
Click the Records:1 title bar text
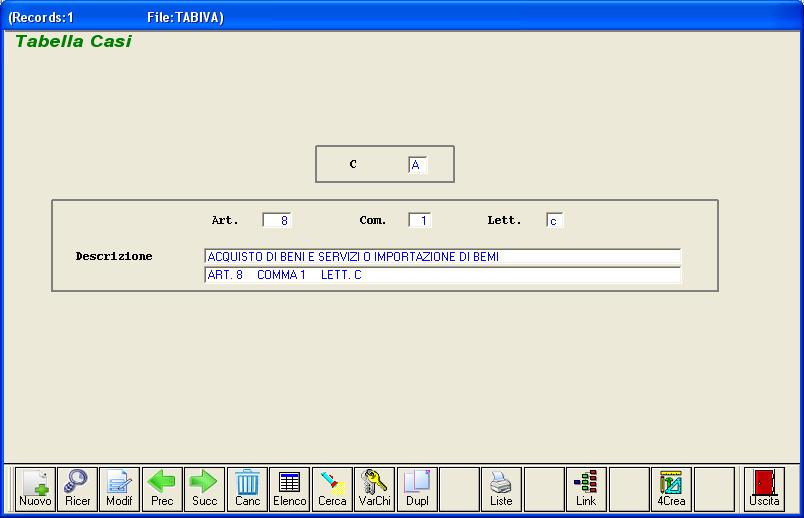click(x=41, y=17)
